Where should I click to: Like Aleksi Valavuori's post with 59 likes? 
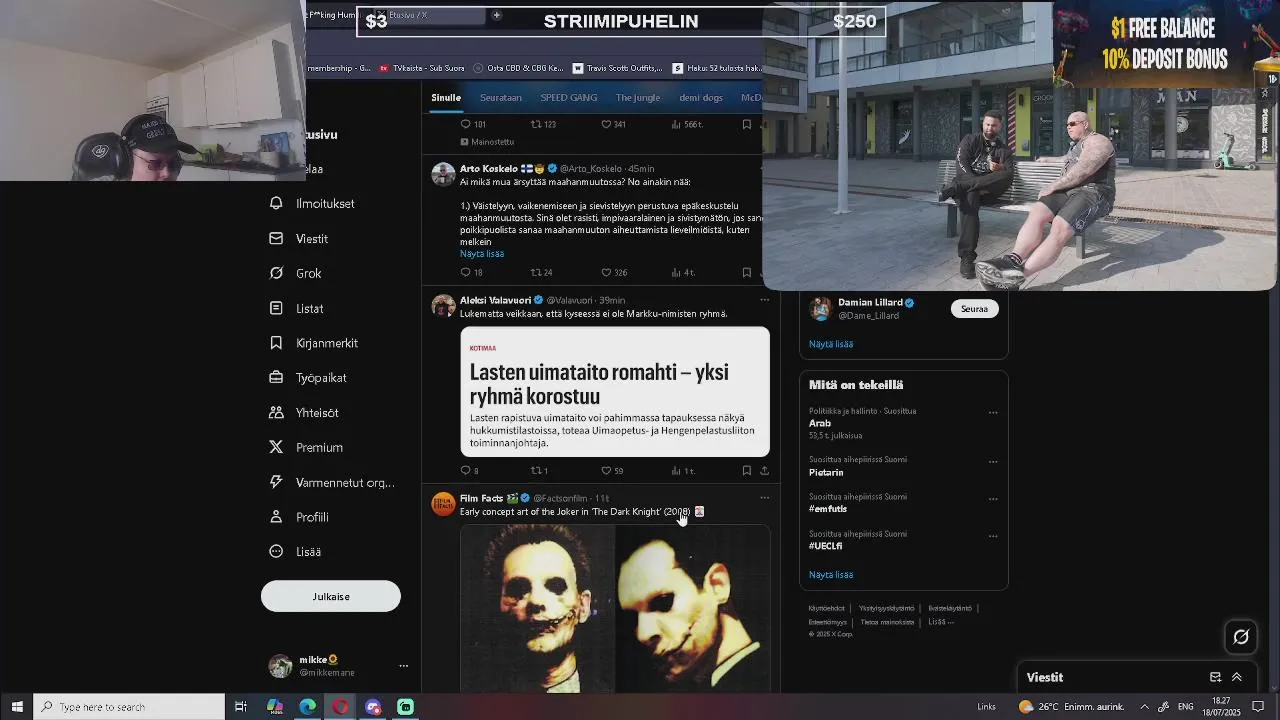606,470
